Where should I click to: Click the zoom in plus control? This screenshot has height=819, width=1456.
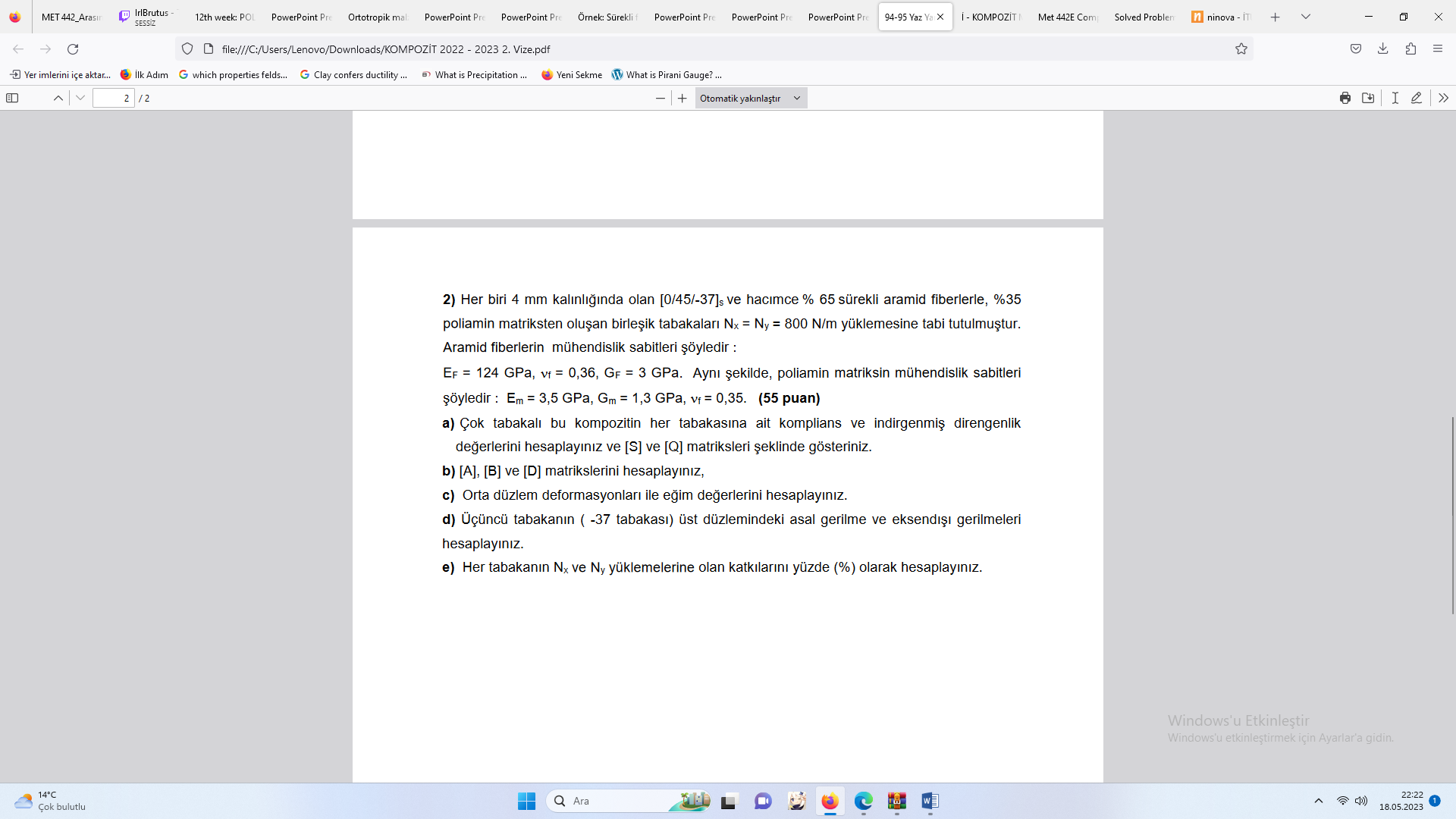pos(682,98)
